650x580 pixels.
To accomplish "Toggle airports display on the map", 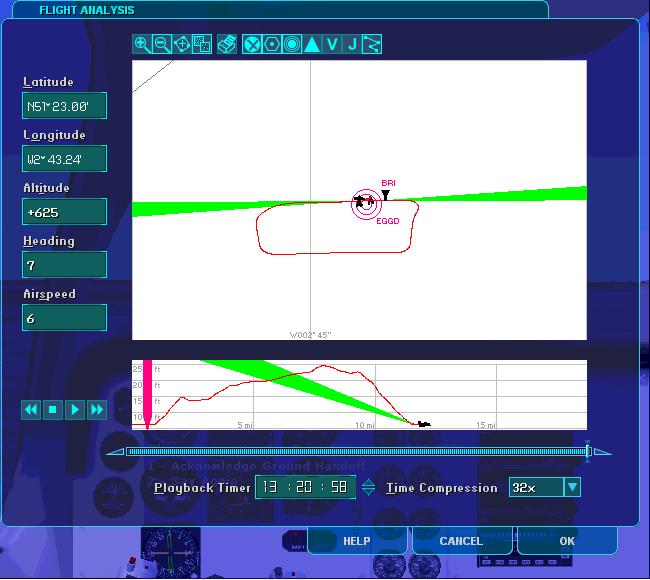I will (252, 44).
